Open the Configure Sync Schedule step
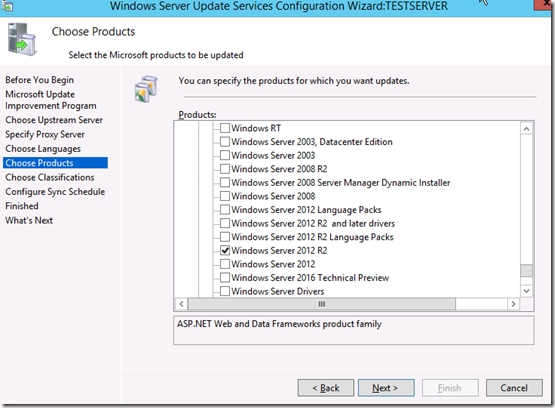Viewport: 555px width, 408px height. 55,192
